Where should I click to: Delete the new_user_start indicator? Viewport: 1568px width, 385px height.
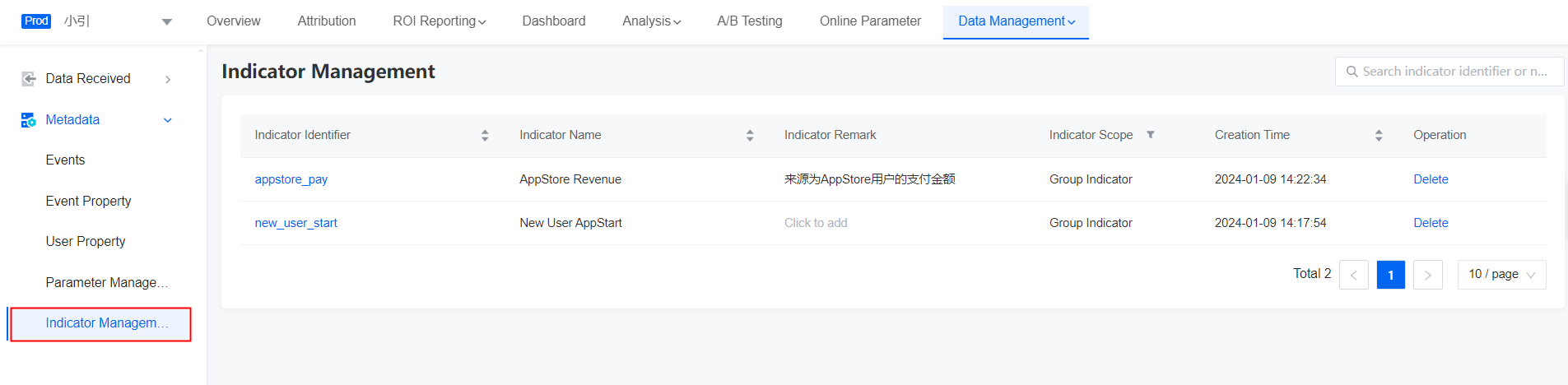pyautogui.click(x=1431, y=223)
